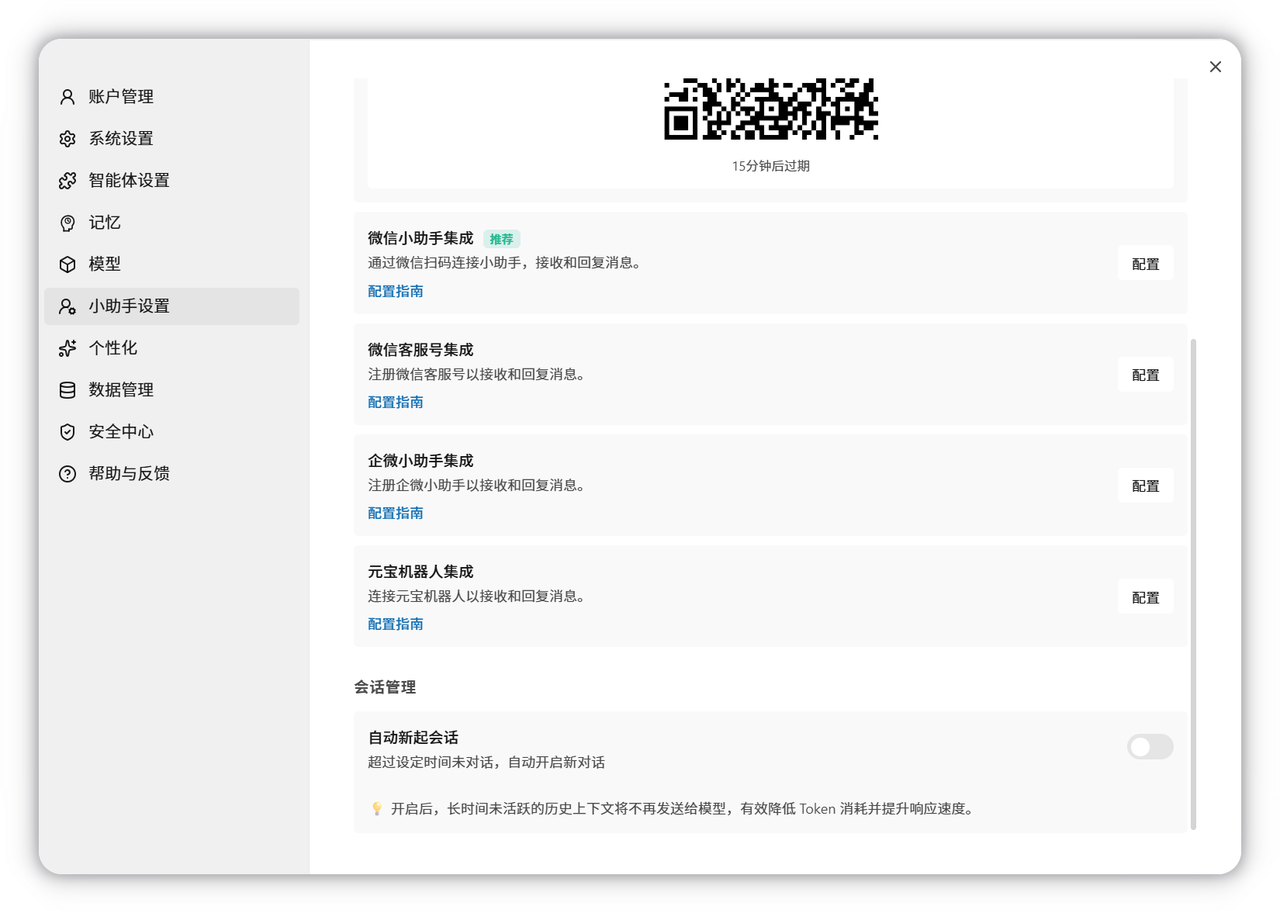Open 安全中心 in the sidebar
The width and height of the screenshot is (1280, 913).
[172, 432]
